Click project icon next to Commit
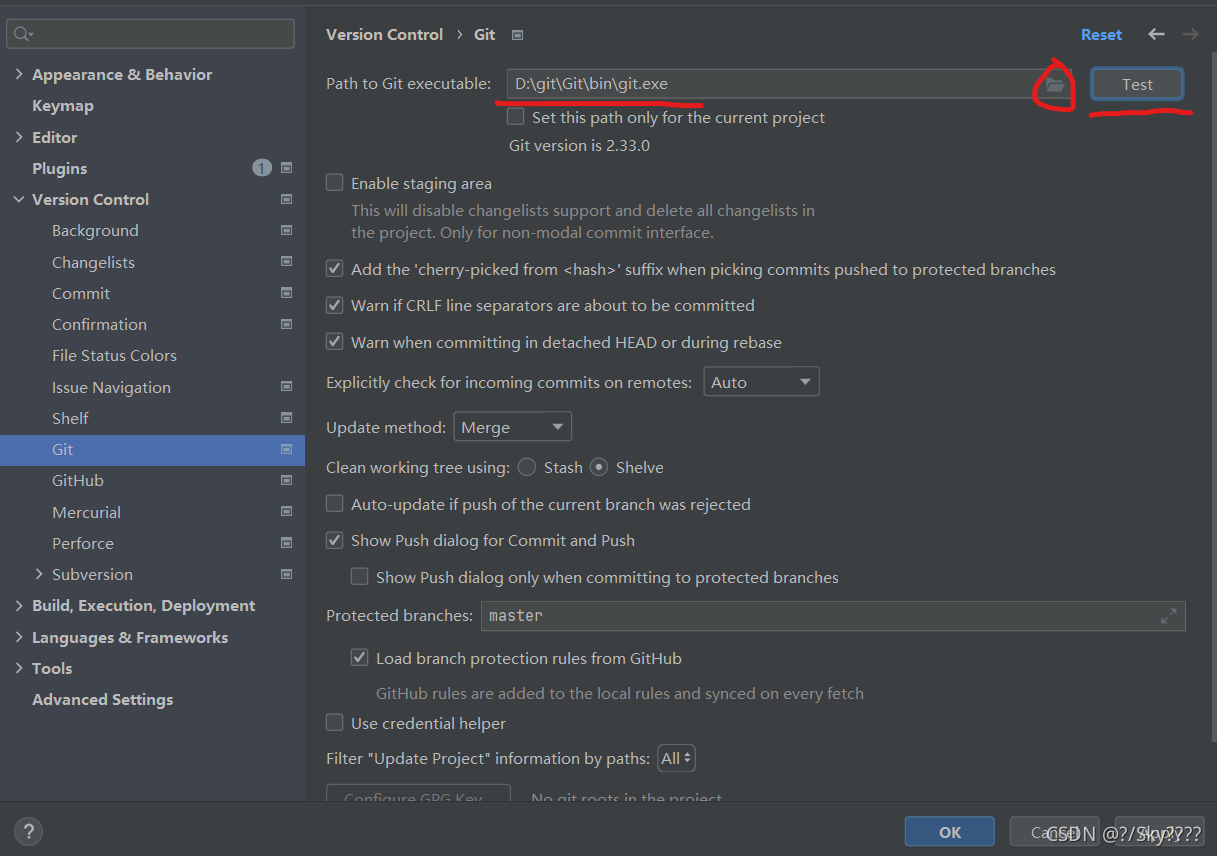The width and height of the screenshot is (1217, 856). pyautogui.click(x=287, y=293)
